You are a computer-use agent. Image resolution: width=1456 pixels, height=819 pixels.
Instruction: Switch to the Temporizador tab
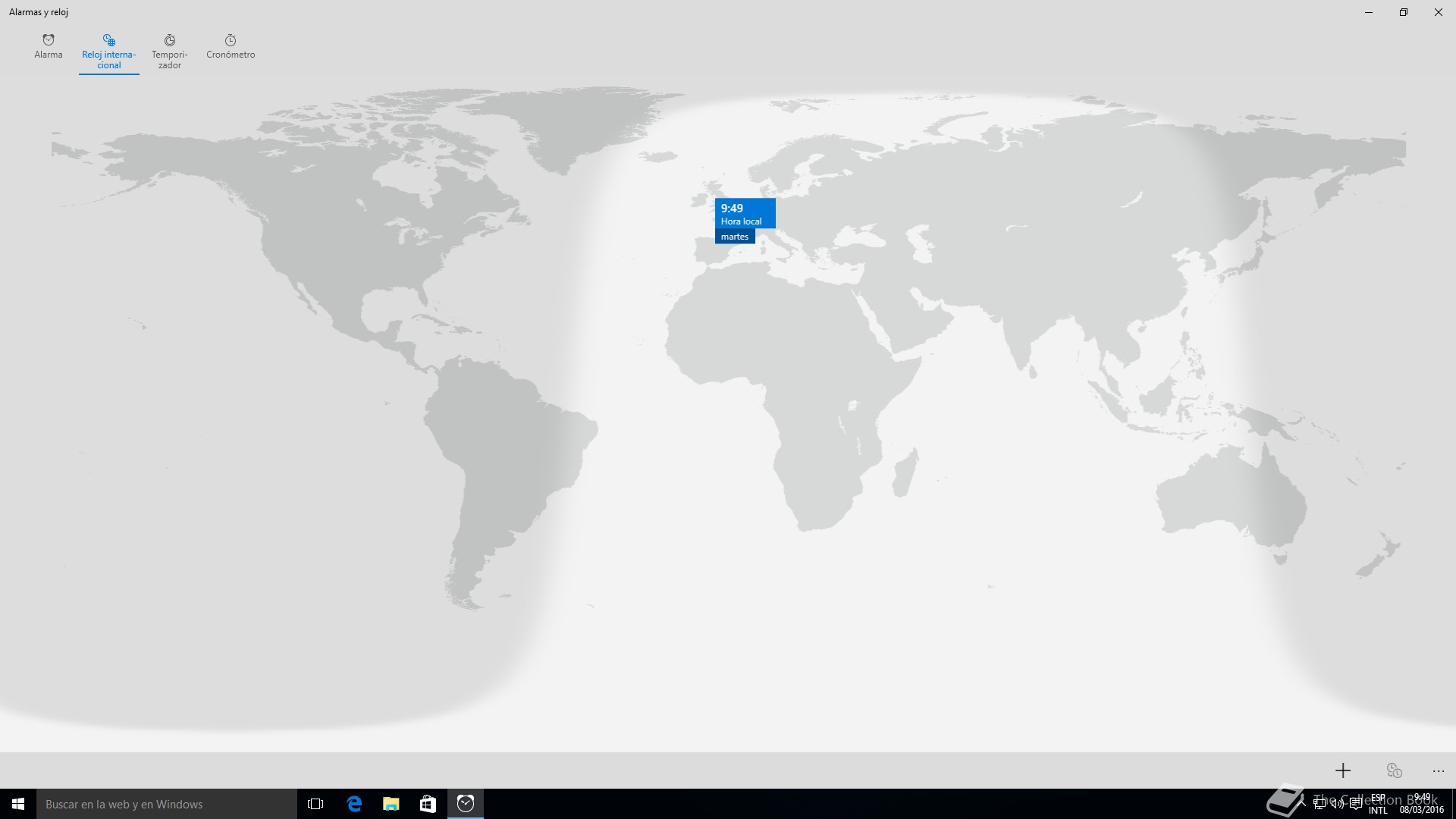pyautogui.click(x=169, y=52)
